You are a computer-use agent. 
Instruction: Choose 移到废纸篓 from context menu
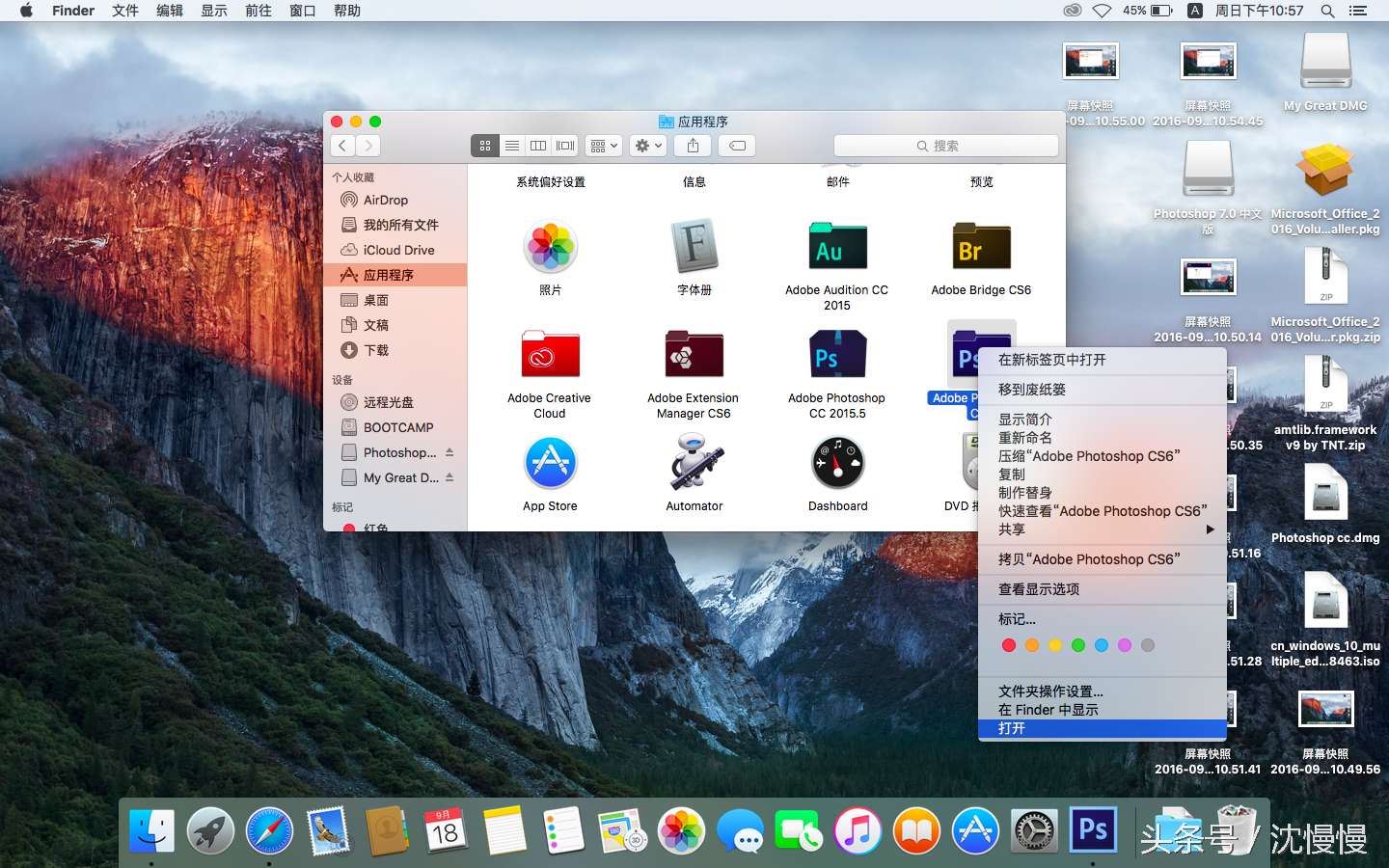click(1102, 390)
